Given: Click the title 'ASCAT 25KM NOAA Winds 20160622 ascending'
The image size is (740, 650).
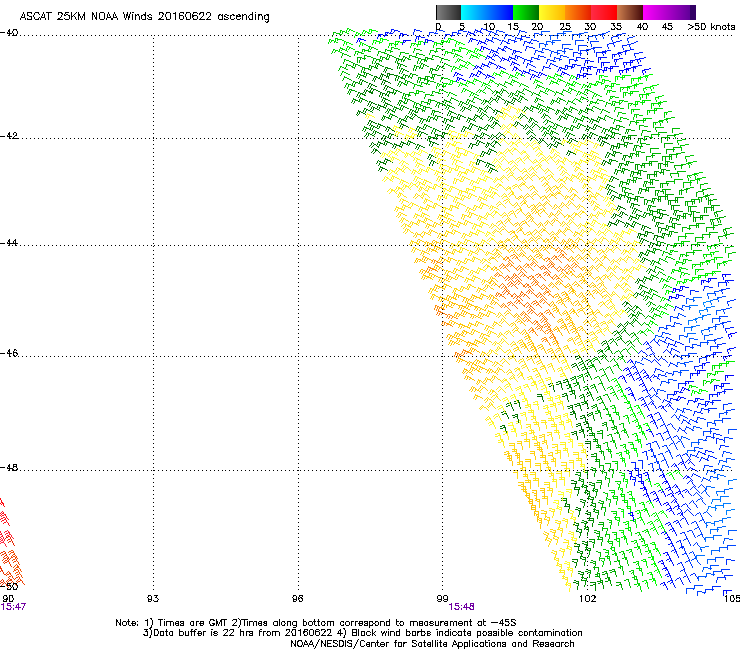Looking at the screenshot, I should tap(144, 17).
